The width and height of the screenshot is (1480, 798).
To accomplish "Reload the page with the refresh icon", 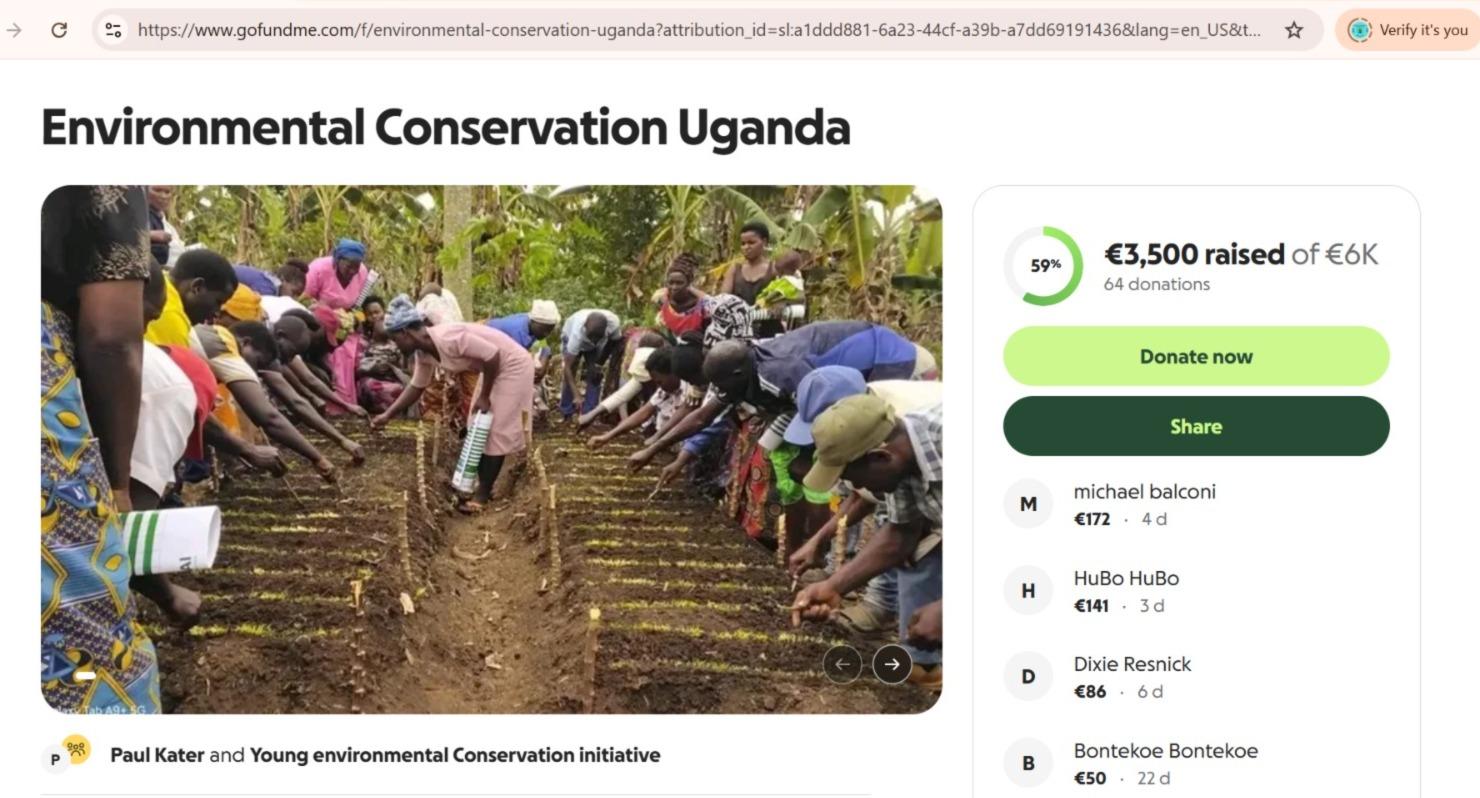I will (59, 30).
